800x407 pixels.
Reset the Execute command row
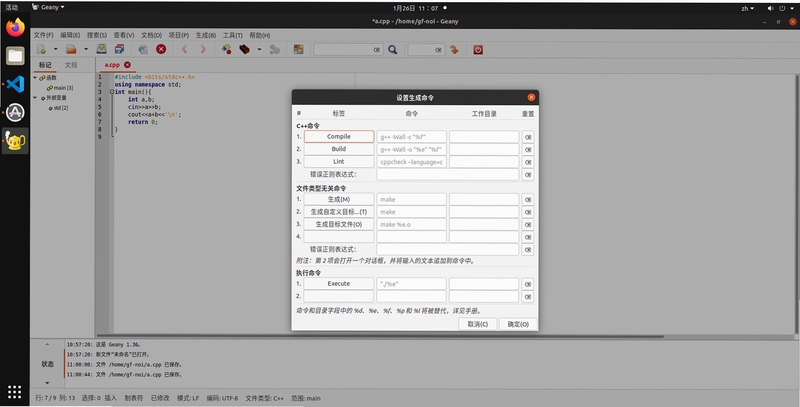[528, 284]
